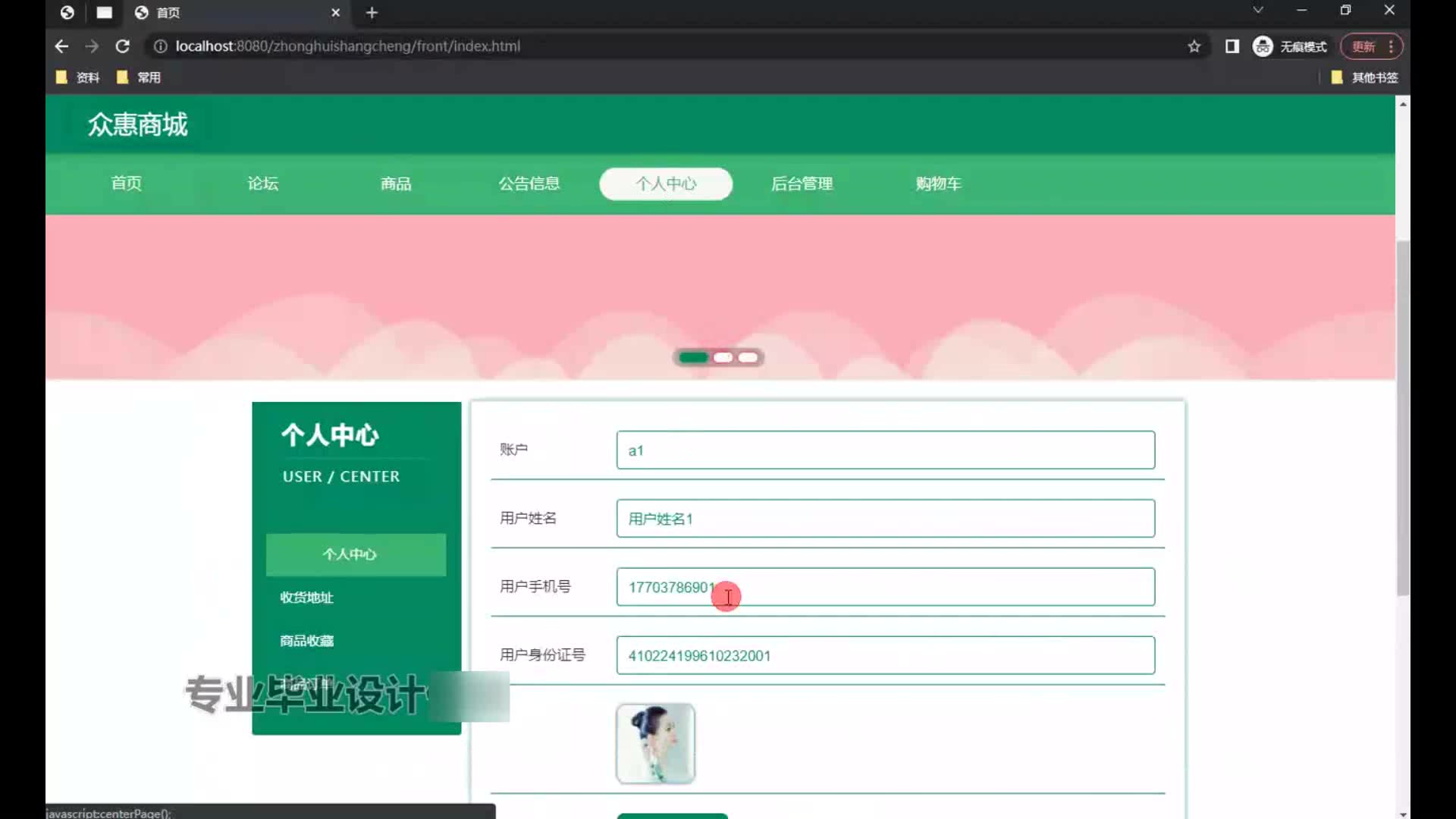Viewport: 1456px width, 819px height.
Task: Switch to third carousel slide dot
Action: pyautogui.click(x=748, y=357)
